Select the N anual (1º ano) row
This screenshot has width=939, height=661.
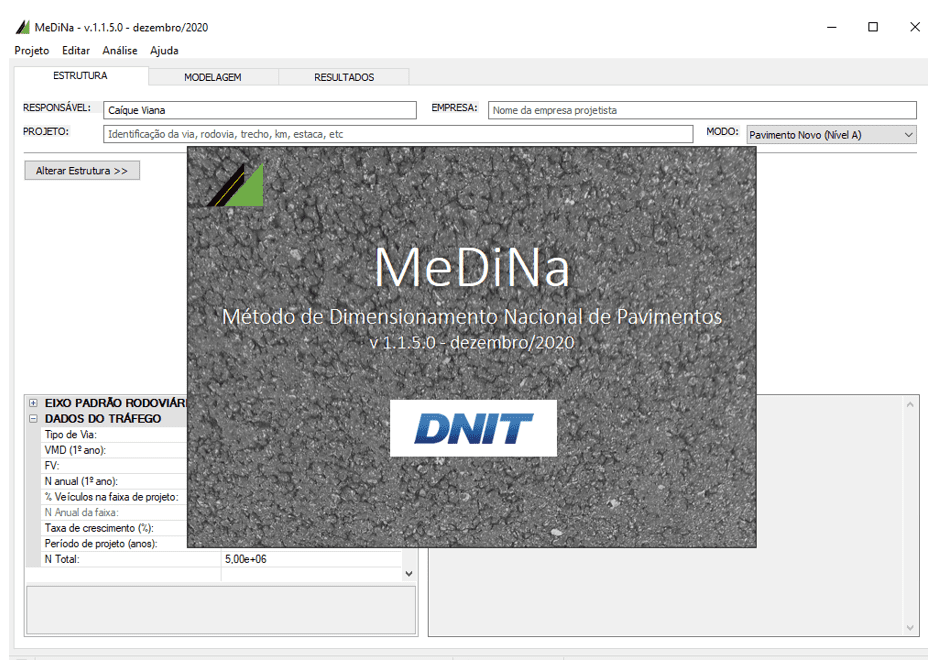click(x=114, y=481)
